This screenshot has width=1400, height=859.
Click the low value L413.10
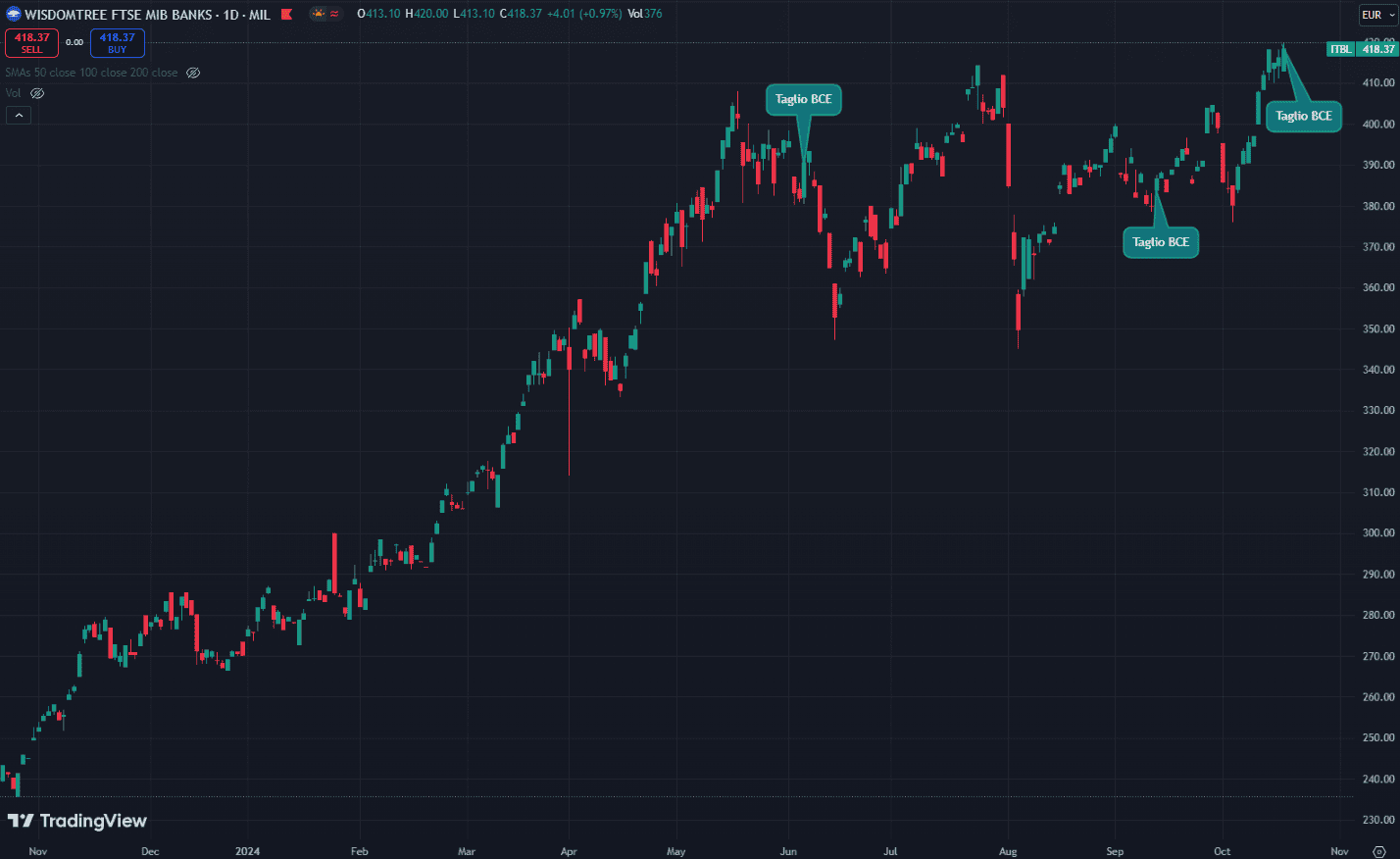pyautogui.click(x=474, y=14)
